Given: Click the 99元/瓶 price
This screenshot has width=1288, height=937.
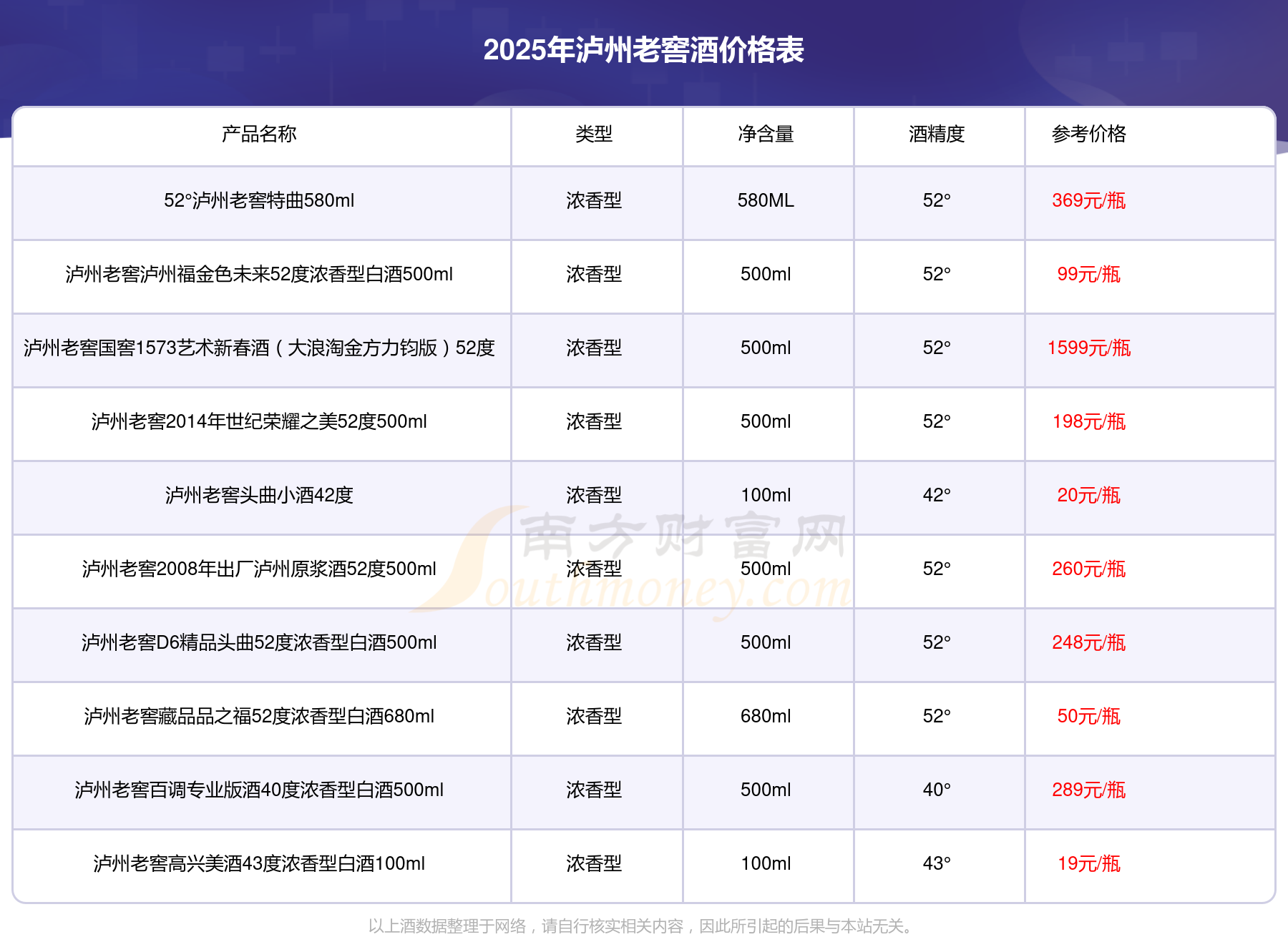Looking at the screenshot, I should pyautogui.click(x=1089, y=274).
